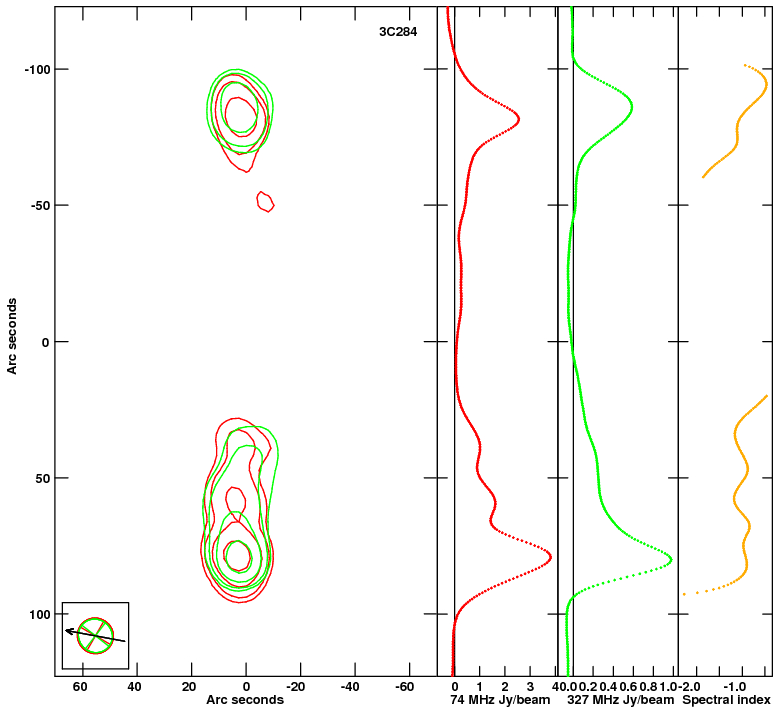Click the red 74 MHz profile's northern peak
This screenshot has width=779, height=710.
[517, 119]
